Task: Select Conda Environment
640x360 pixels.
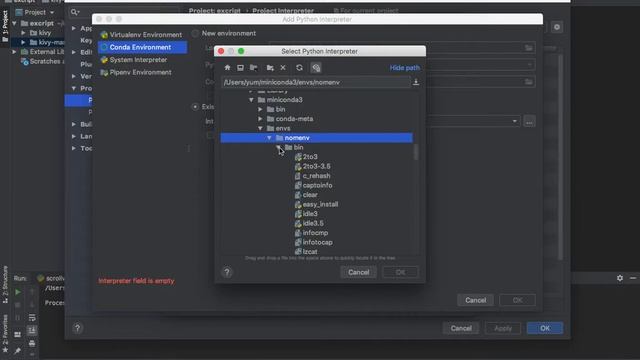Action: click(x=142, y=47)
